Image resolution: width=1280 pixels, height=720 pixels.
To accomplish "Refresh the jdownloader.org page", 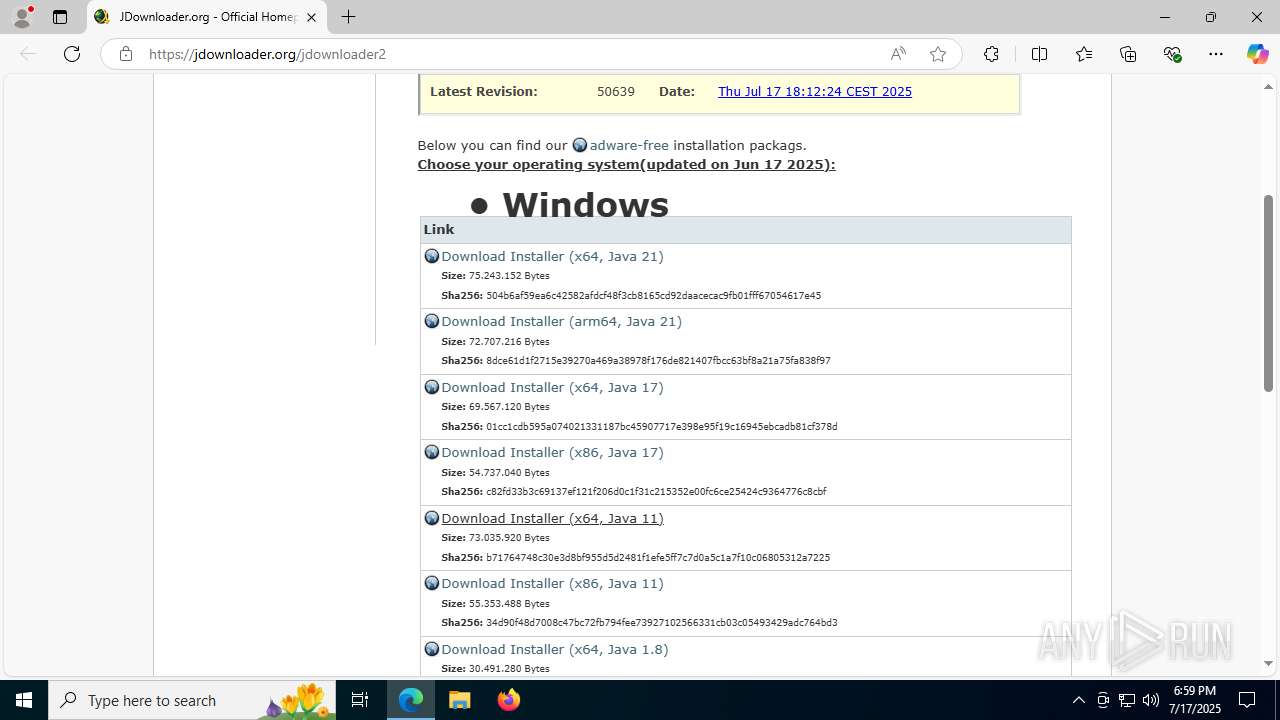I will coord(72,54).
